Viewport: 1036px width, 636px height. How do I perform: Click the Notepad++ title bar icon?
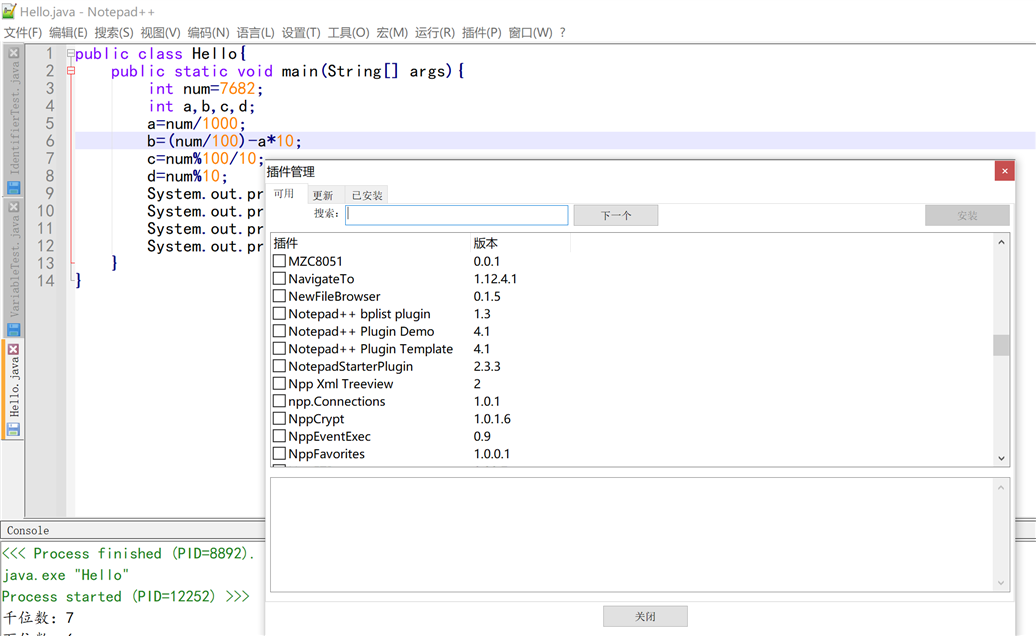pos(9,11)
